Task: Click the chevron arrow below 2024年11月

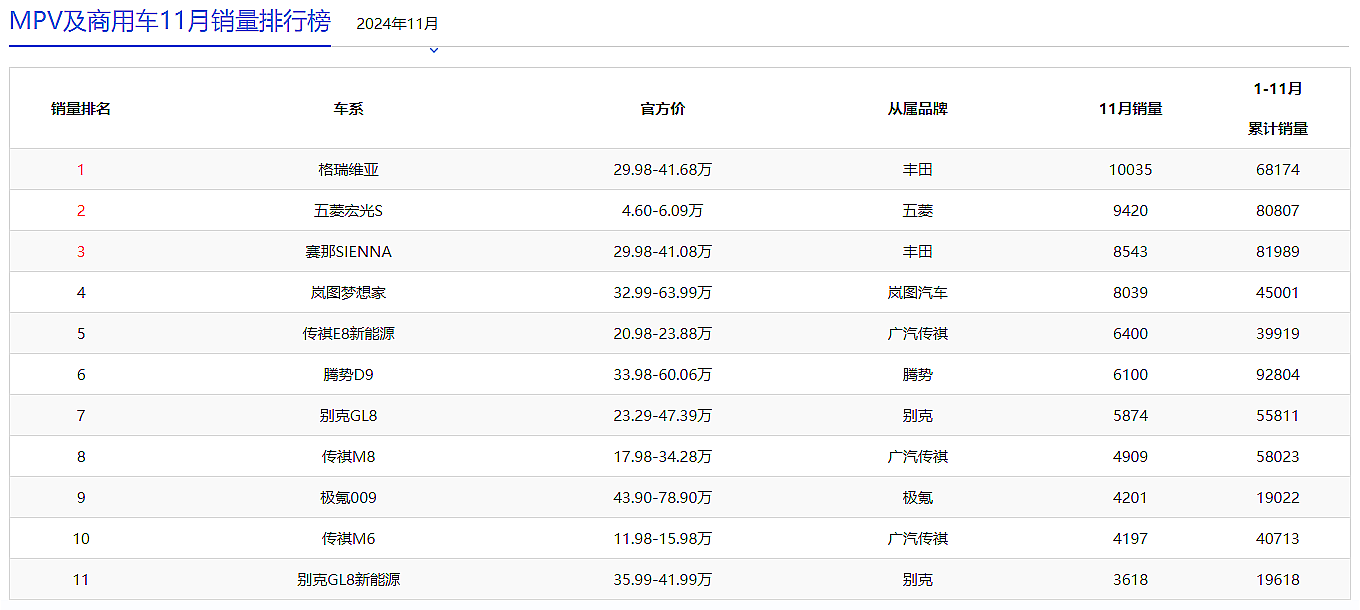Action: coord(434,50)
